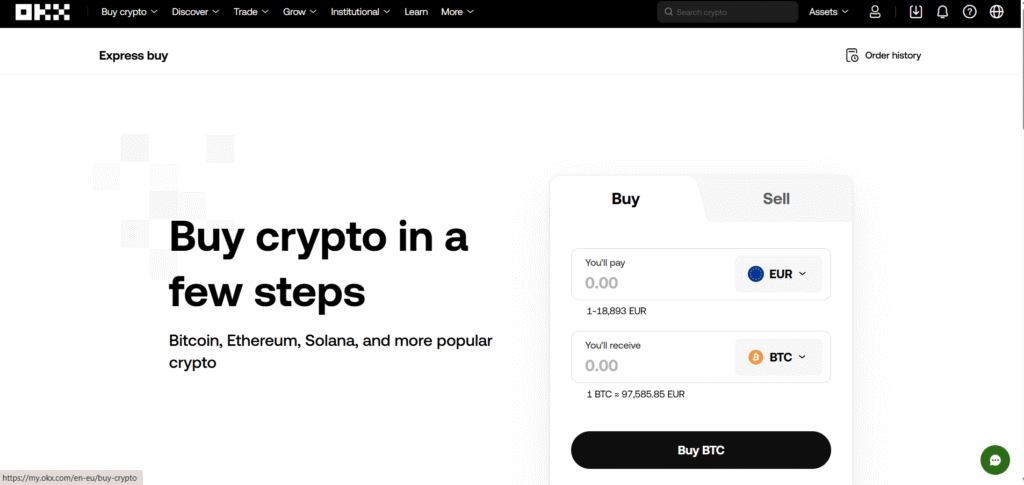The height and width of the screenshot is (485, 1024).
Task: Click the globe language icon
Action: click(x=997, y=12)
